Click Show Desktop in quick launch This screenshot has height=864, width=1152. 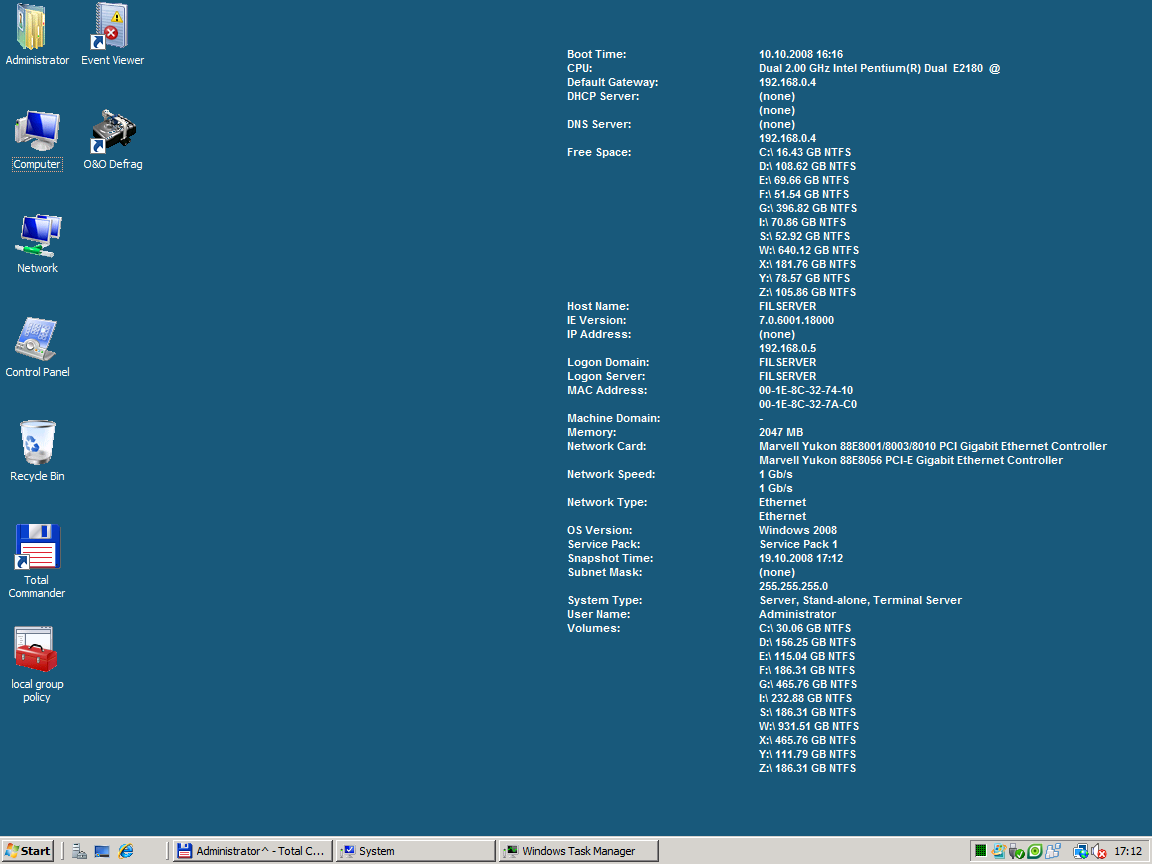(102, 851)
